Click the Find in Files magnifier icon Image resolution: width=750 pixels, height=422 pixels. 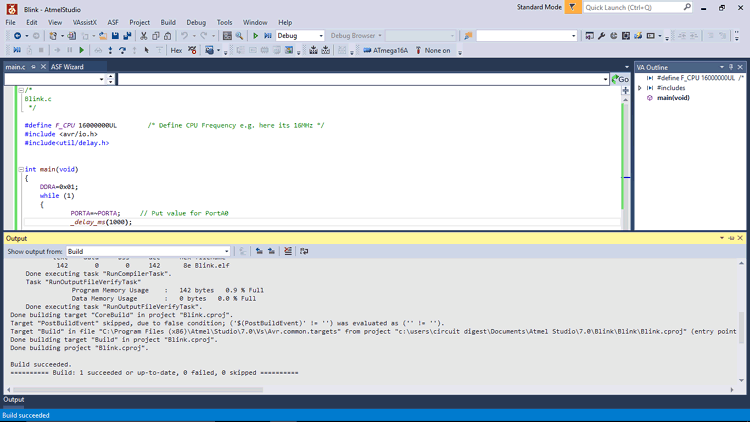[x=239, y=36]
